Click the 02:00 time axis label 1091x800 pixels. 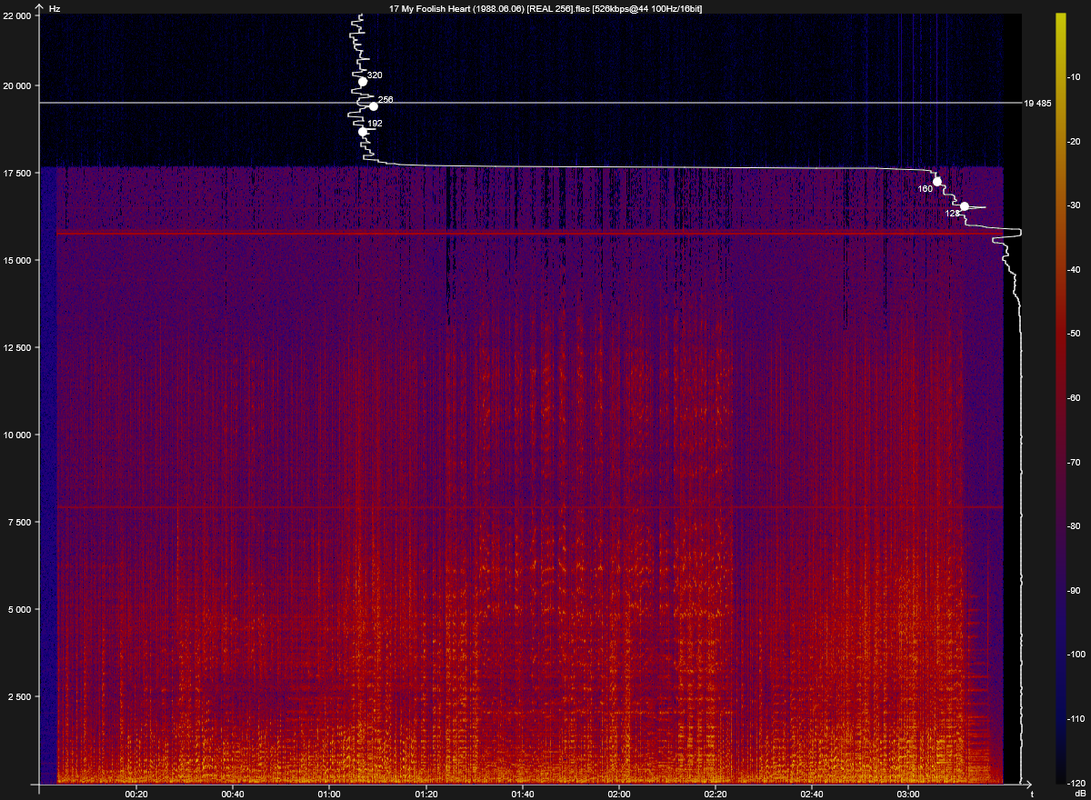point(619,794)
